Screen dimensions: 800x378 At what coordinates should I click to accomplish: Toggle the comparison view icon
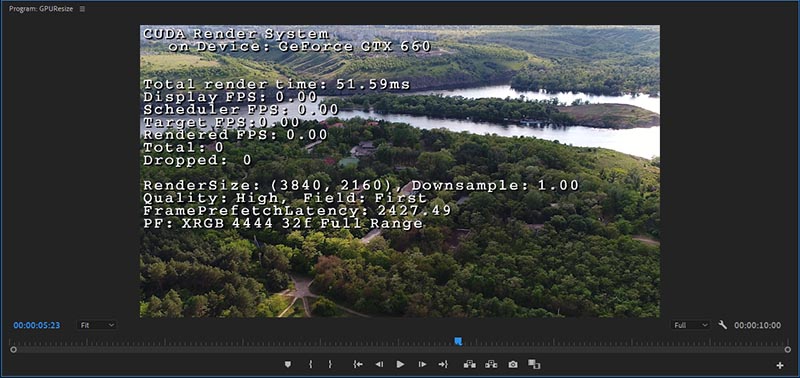[x=534, y=364]
